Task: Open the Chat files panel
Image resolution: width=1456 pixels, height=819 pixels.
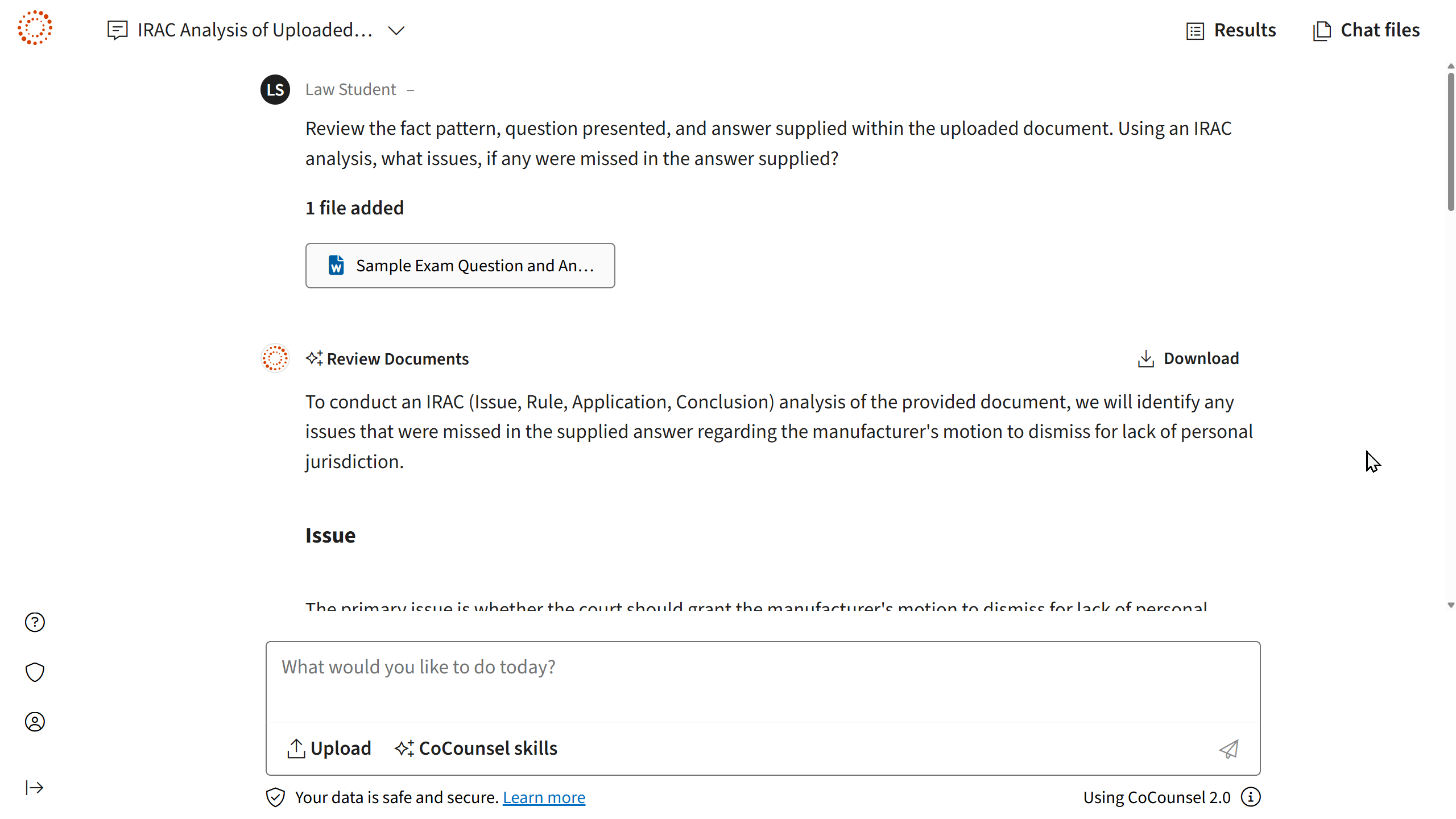Action: click(1366, 30)
